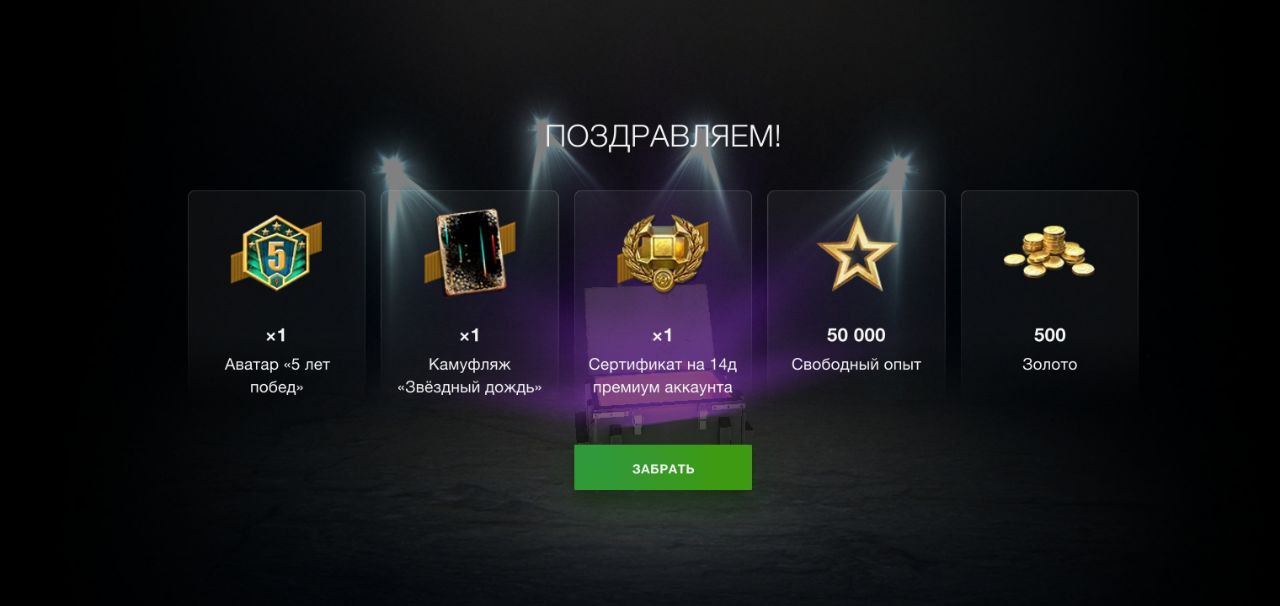Image resolution: width=1280 pixels, height=606 pixels.
Task: Click the Аватар «5 лет побед» label
Action: [277, 376]
